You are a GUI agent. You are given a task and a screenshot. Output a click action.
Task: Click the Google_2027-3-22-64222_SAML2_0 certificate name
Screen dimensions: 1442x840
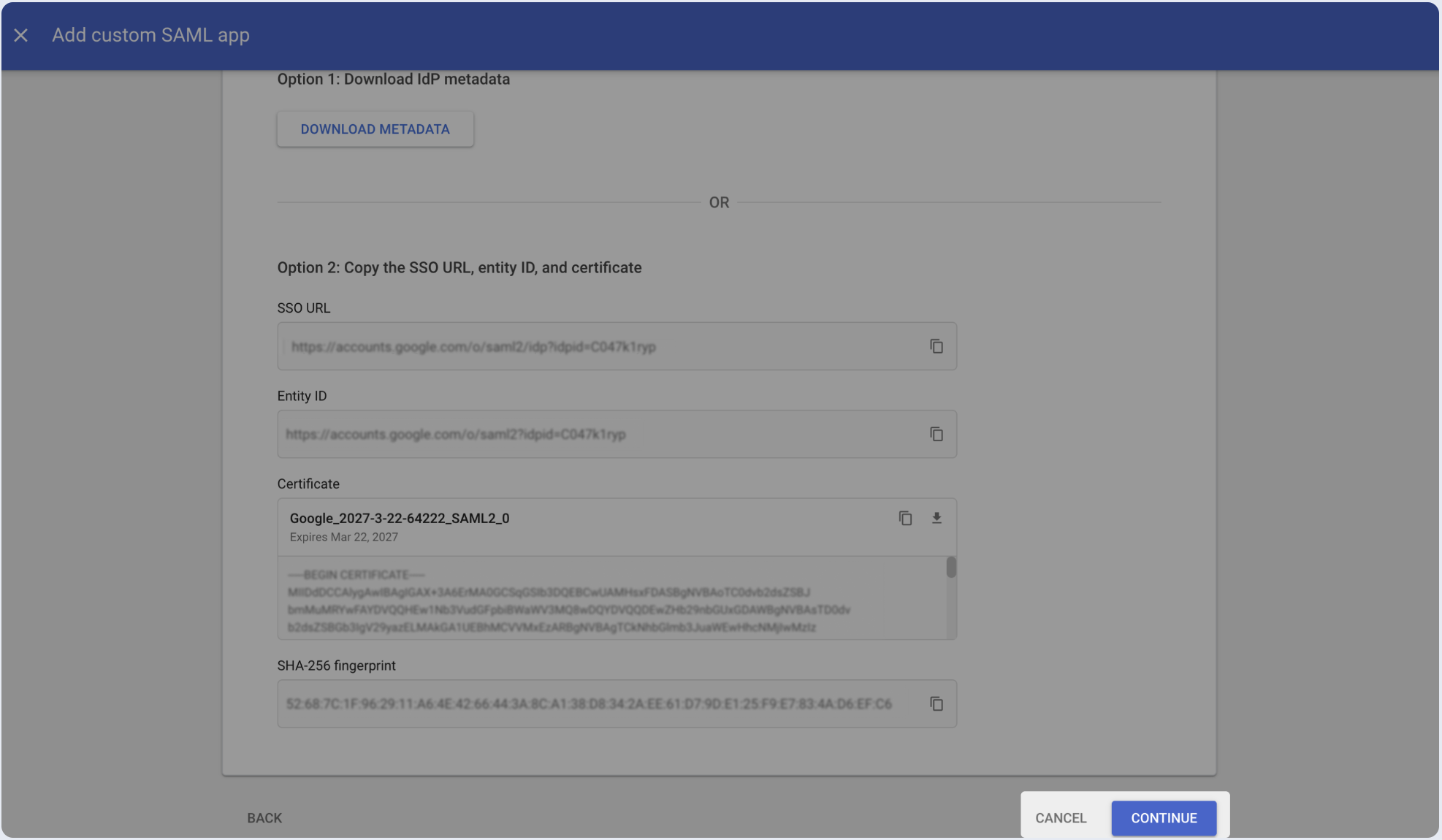coord(400,518)
